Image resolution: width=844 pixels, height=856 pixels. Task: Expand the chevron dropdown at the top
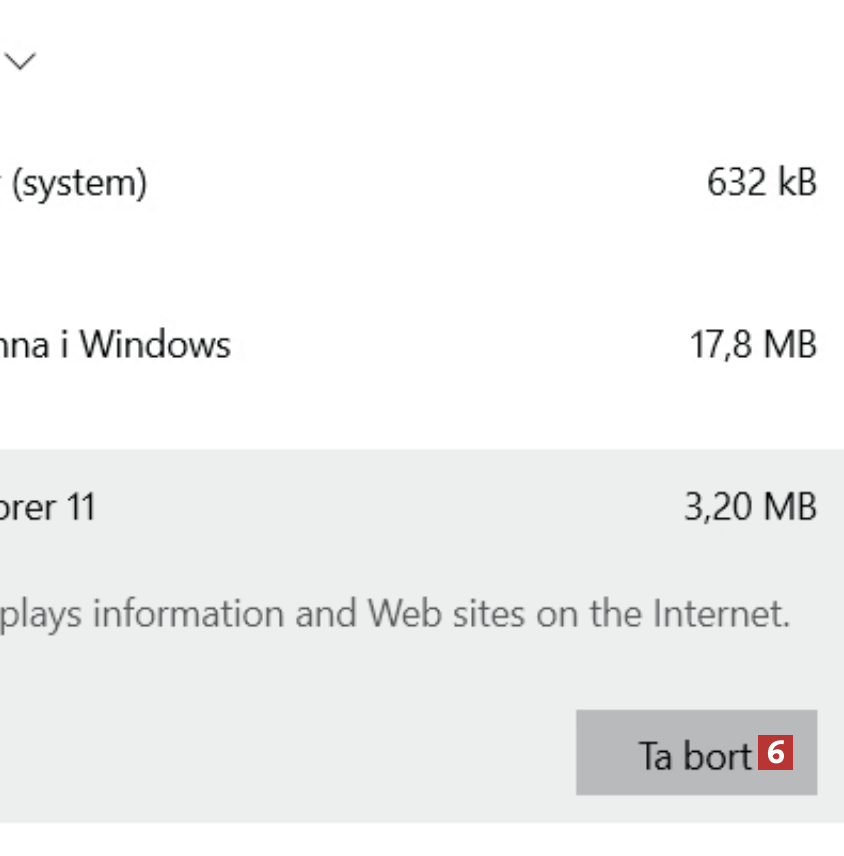[x=20, y=62]
